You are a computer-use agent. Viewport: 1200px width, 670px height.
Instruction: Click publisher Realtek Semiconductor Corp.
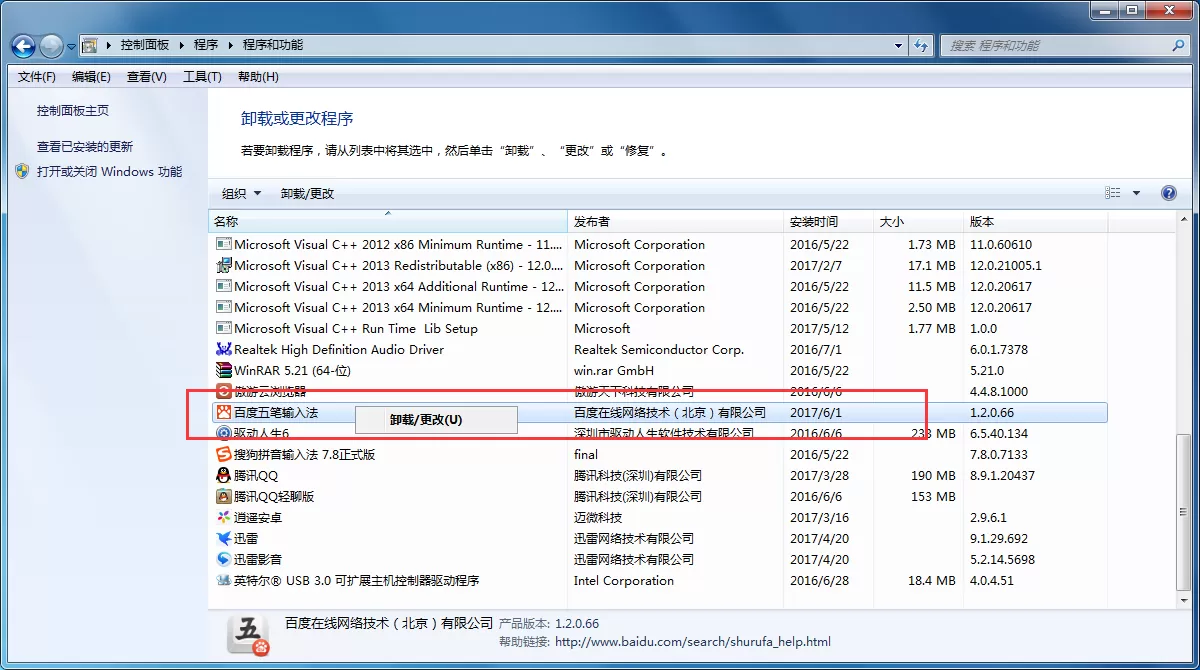tap(659, 350)
